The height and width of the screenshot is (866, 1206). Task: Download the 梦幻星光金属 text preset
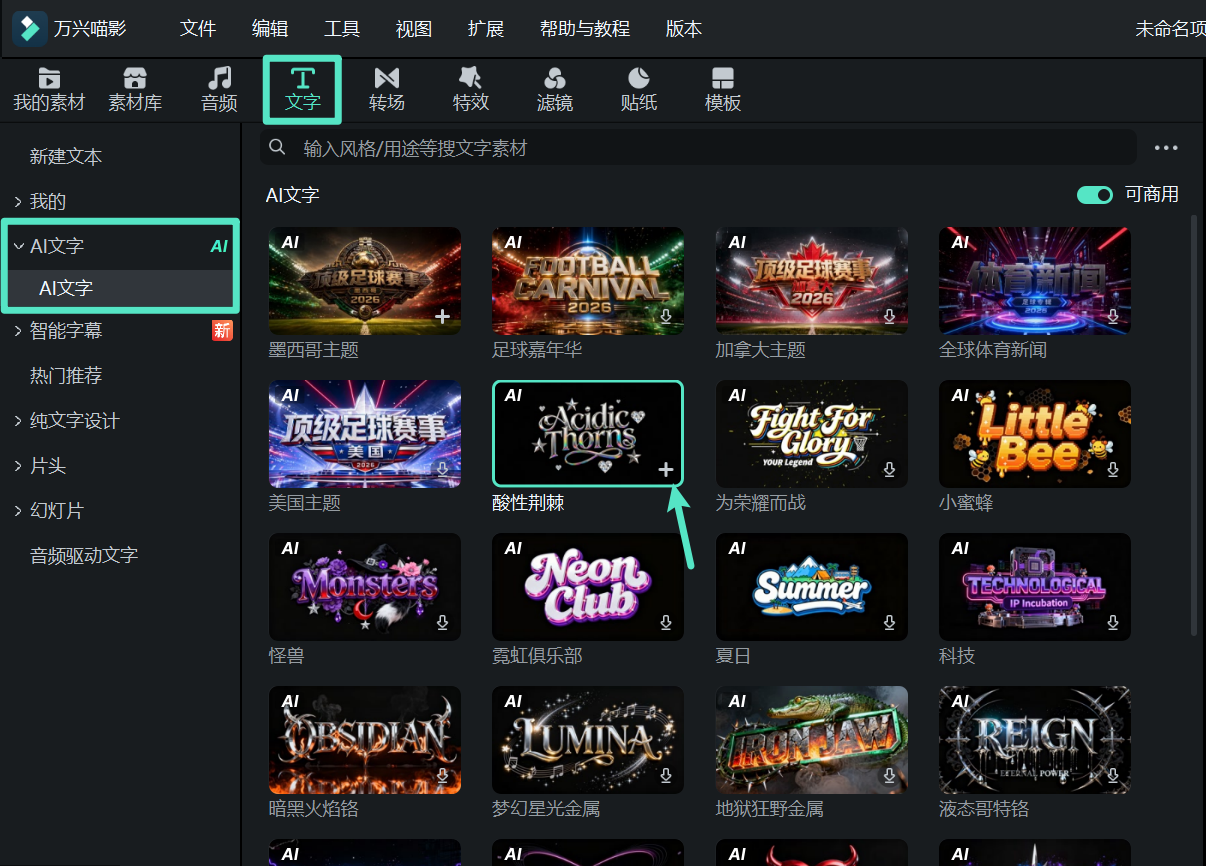pyautogui.click(x=666, y=775)
